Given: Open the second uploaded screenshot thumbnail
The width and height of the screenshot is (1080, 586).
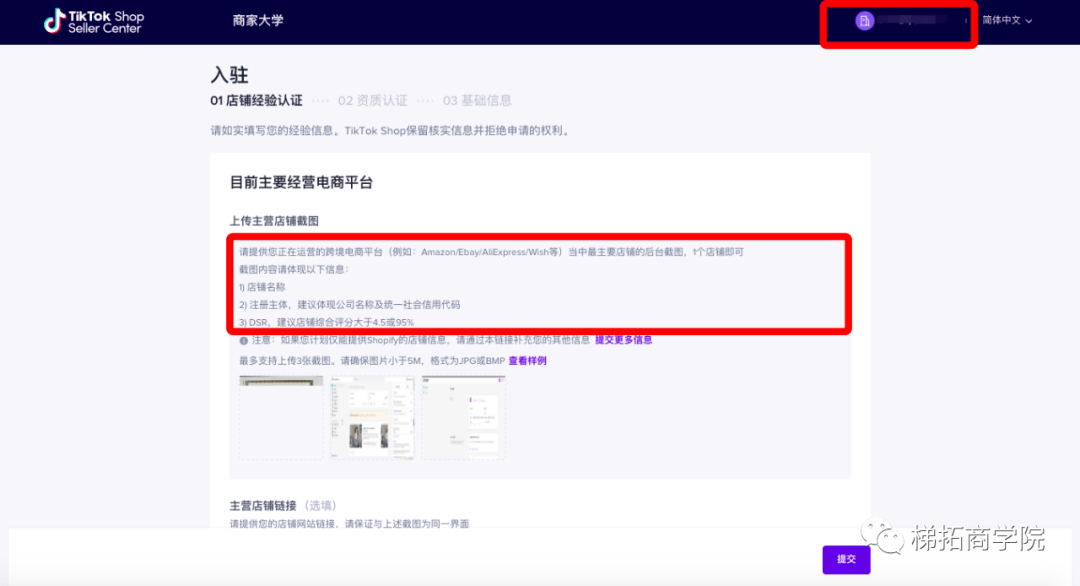Looking at the screenshot, I should click(x=372, y=417).
